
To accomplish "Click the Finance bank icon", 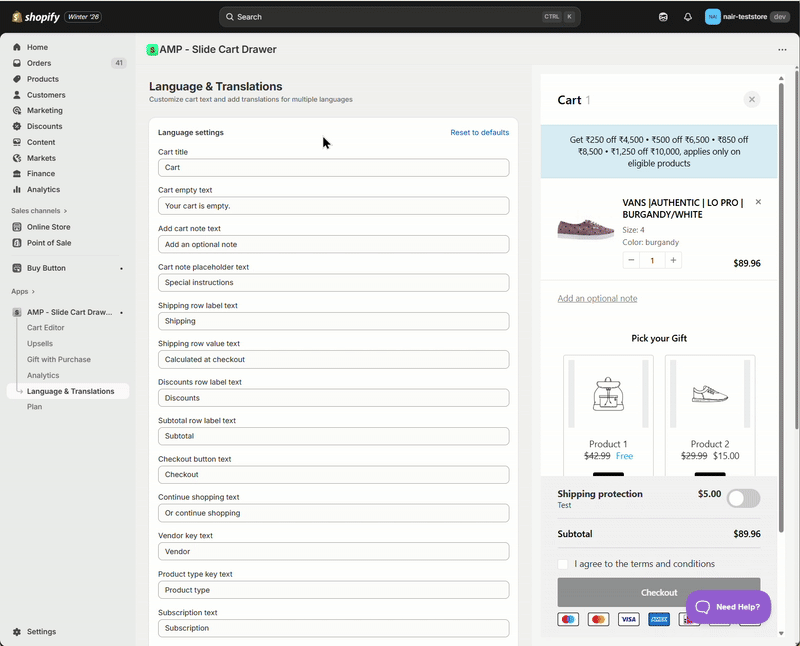I will point(17,173).
